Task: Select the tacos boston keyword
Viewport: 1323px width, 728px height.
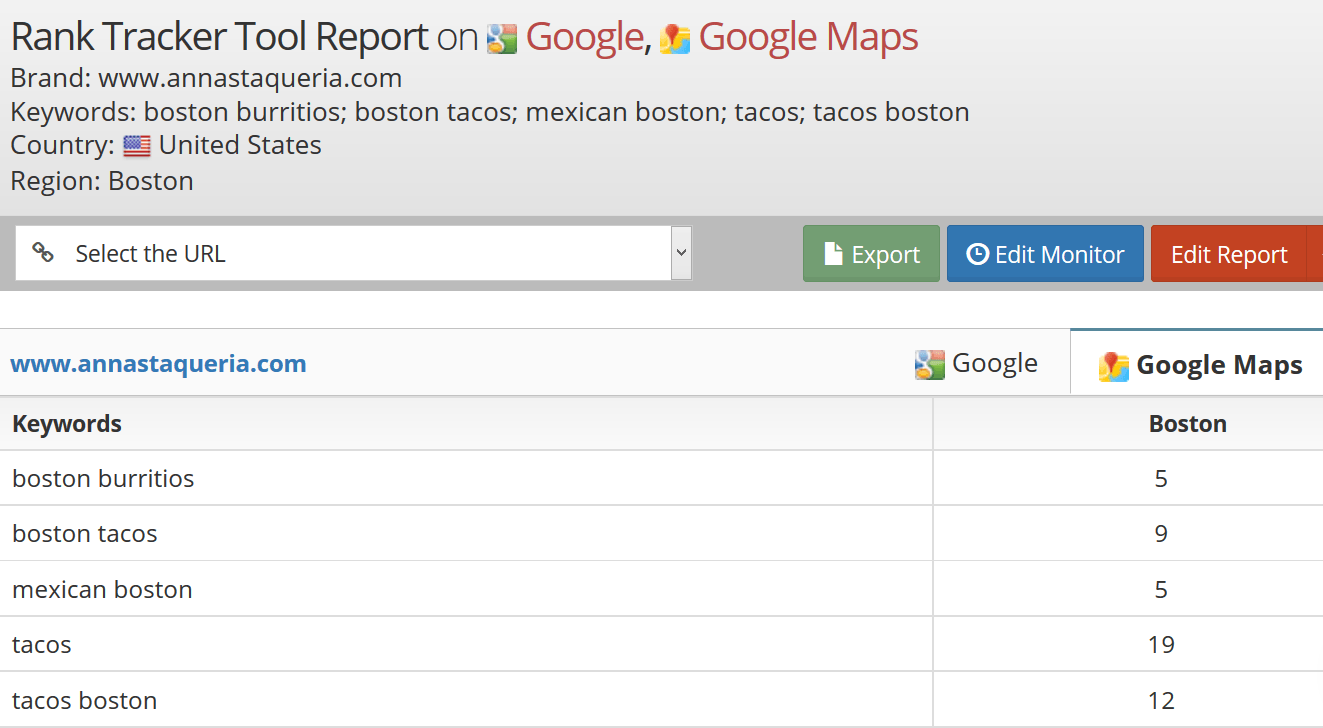Action: click(85, 700)
